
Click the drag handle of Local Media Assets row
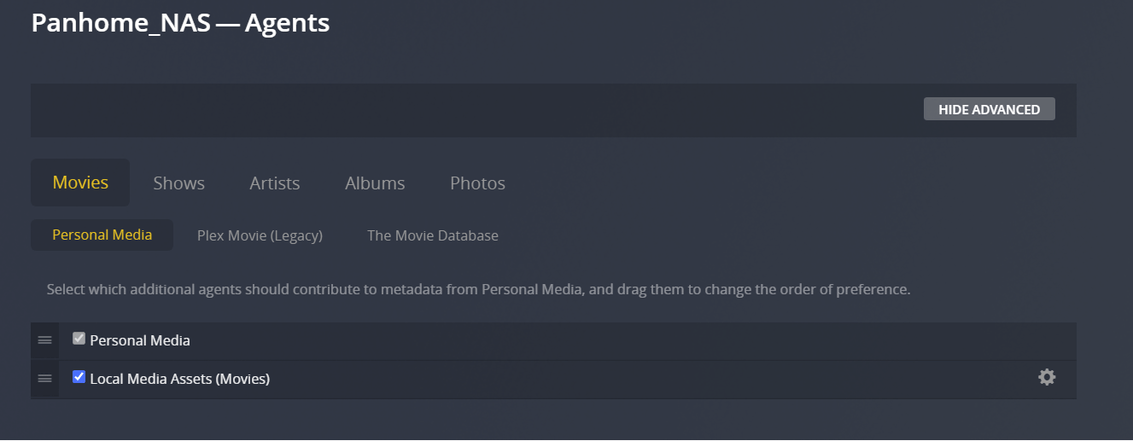(x=45, y=378)
